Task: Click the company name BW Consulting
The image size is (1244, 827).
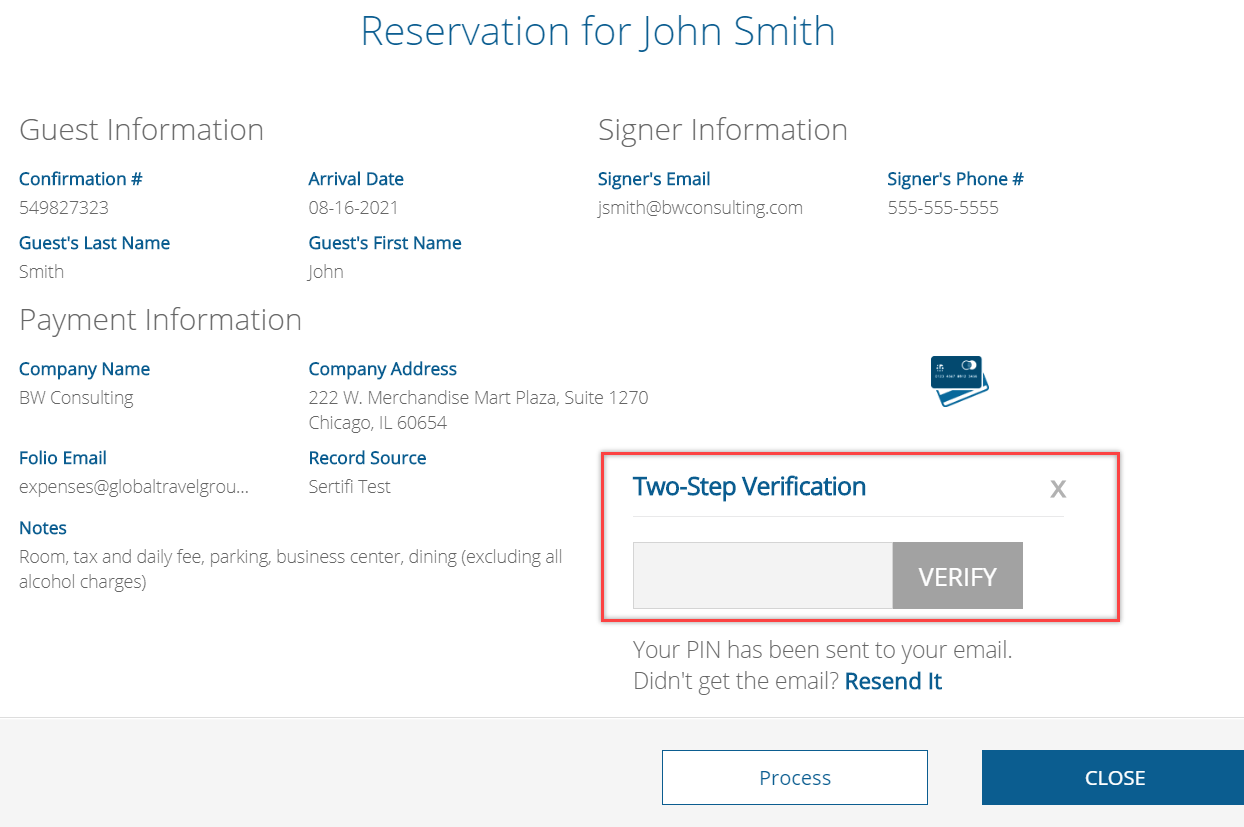Action: tap(76, 398)
